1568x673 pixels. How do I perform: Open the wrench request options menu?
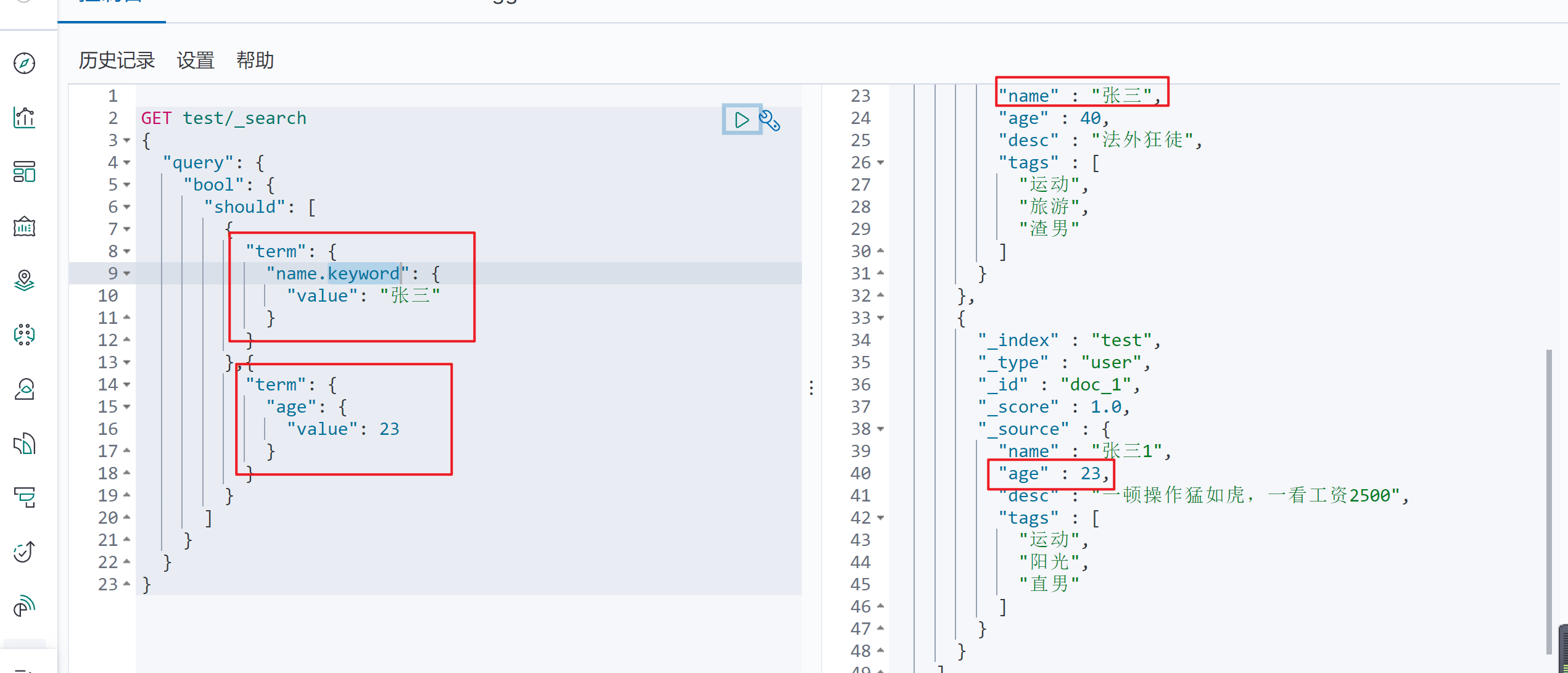coord(770,120)
